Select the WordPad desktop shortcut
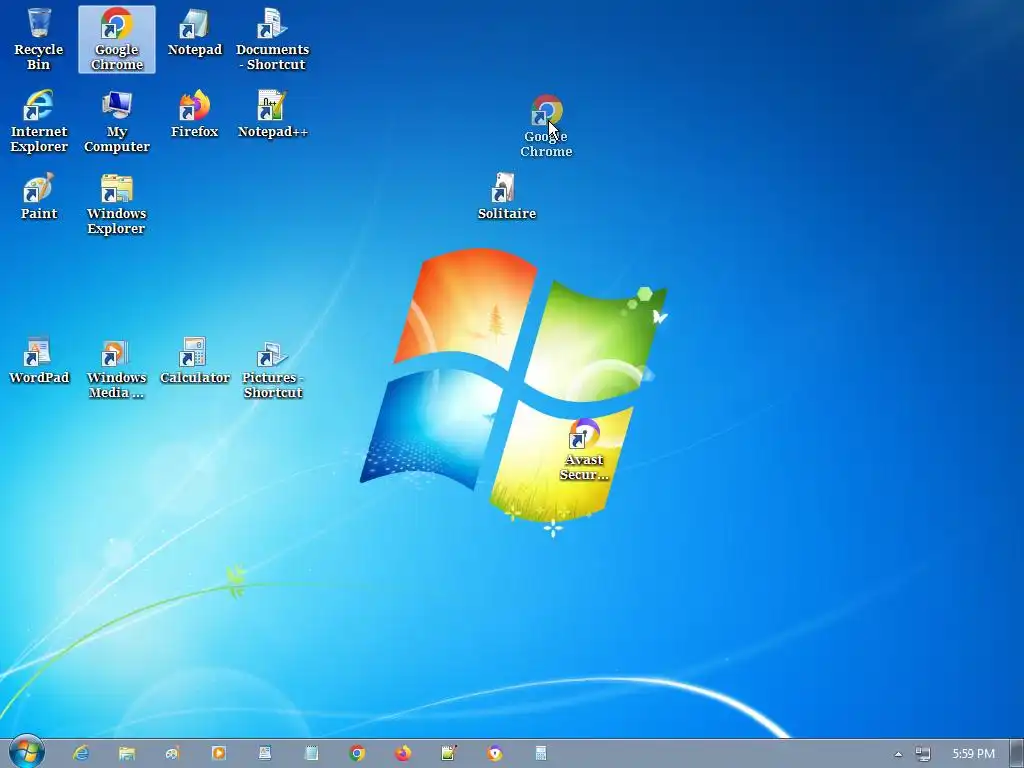Viewport: 1024px width, 768px height. point(39,360)
